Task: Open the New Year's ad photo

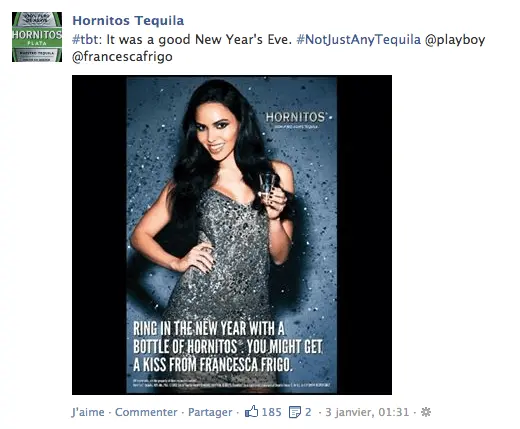Action: click(x=232, y=235)
